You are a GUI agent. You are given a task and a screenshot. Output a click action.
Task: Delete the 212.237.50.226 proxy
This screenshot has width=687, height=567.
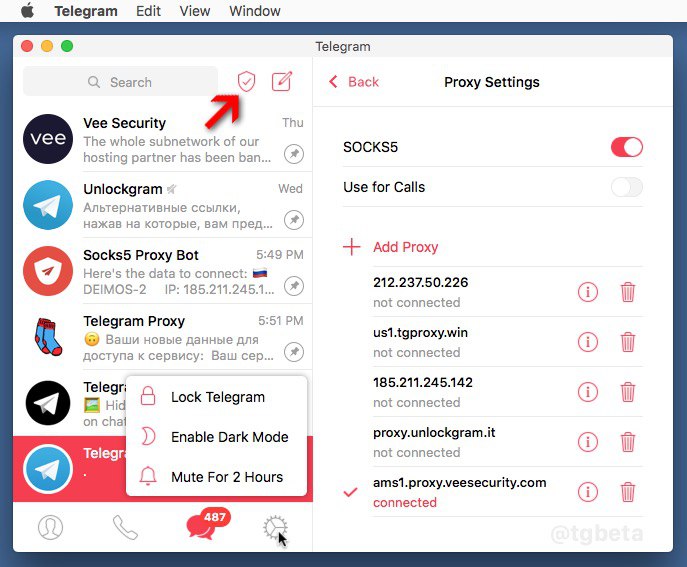pyautogui.click(x=627, y=292)
